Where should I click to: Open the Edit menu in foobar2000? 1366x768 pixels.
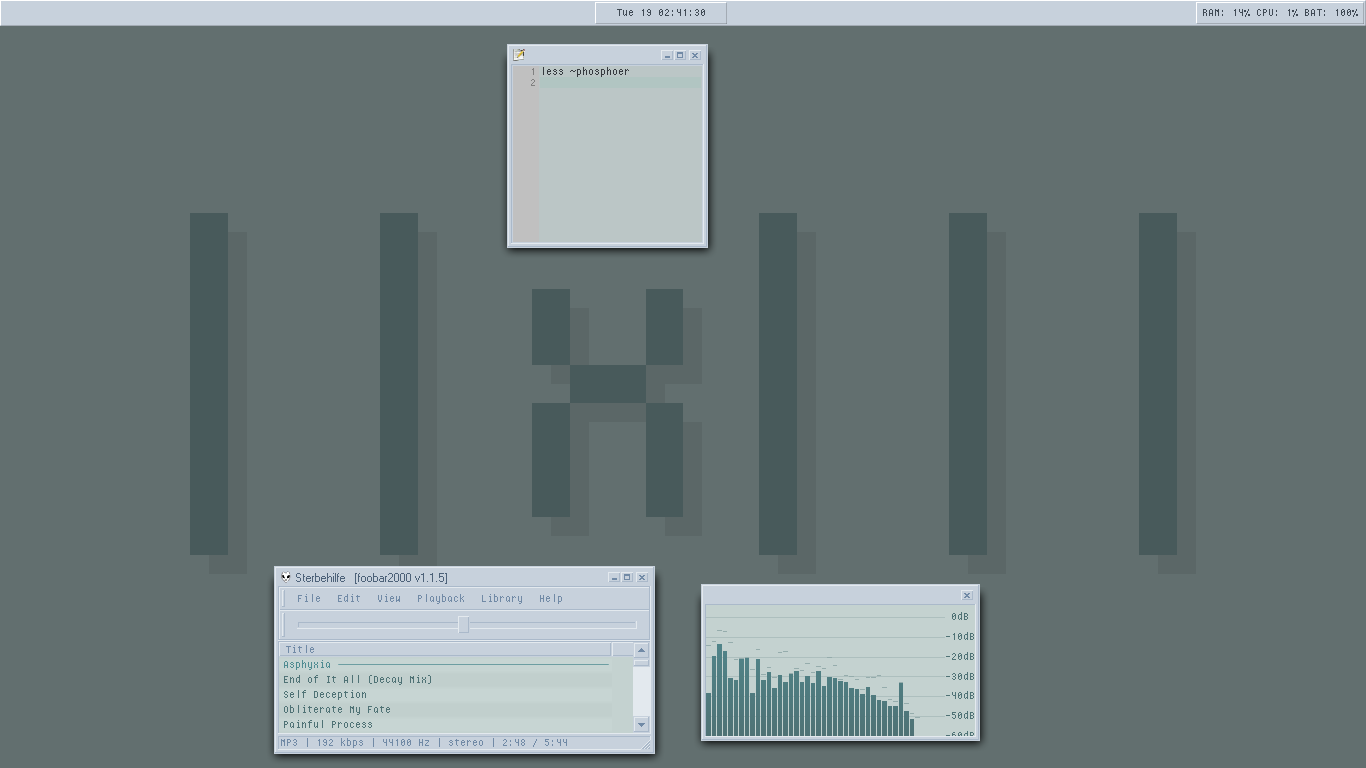point(349,598)
